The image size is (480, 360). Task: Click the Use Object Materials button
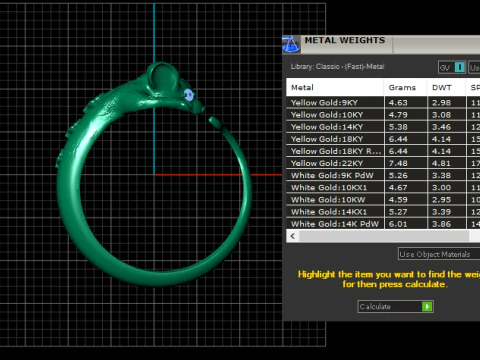(439, 254)
